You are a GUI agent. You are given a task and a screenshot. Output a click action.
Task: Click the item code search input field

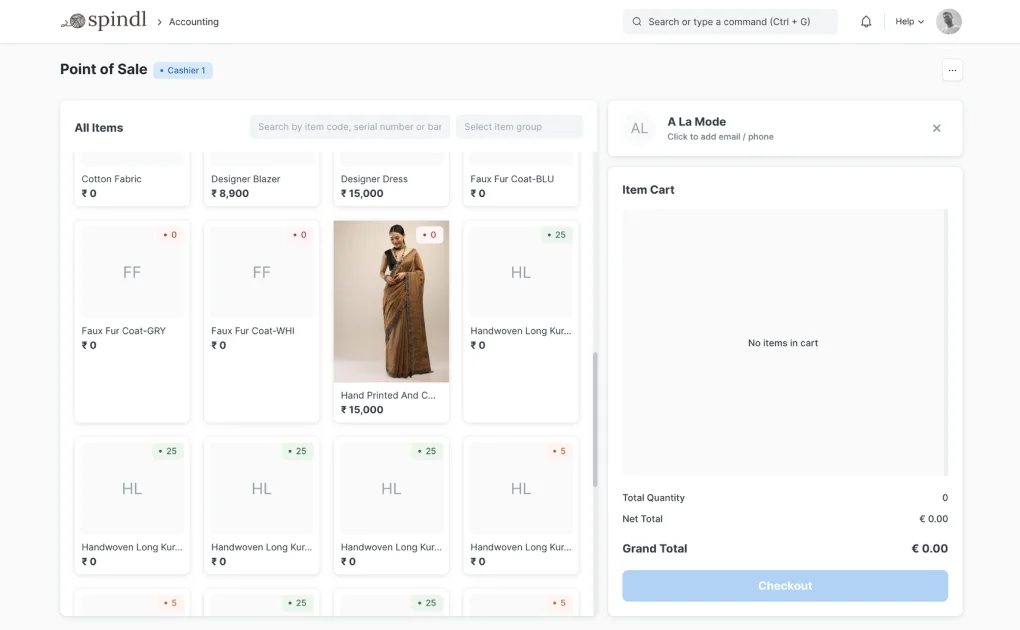348,126
